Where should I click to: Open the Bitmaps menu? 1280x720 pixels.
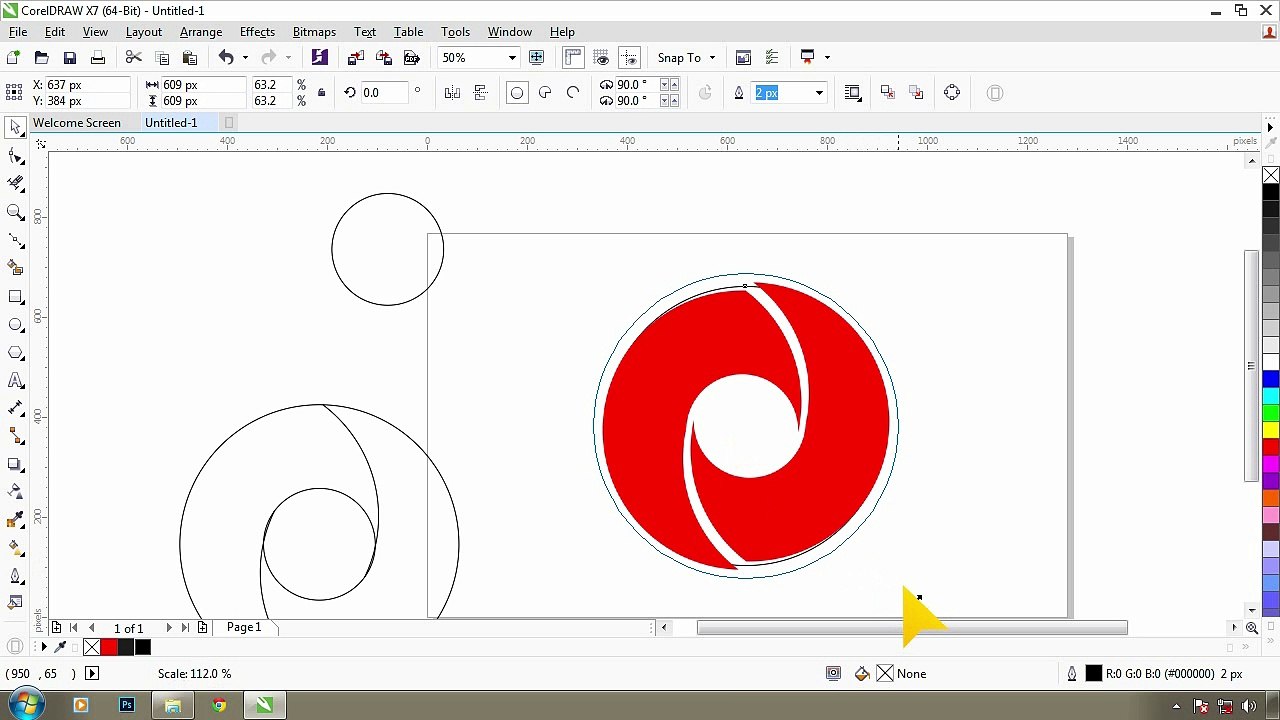pos(314,32)
